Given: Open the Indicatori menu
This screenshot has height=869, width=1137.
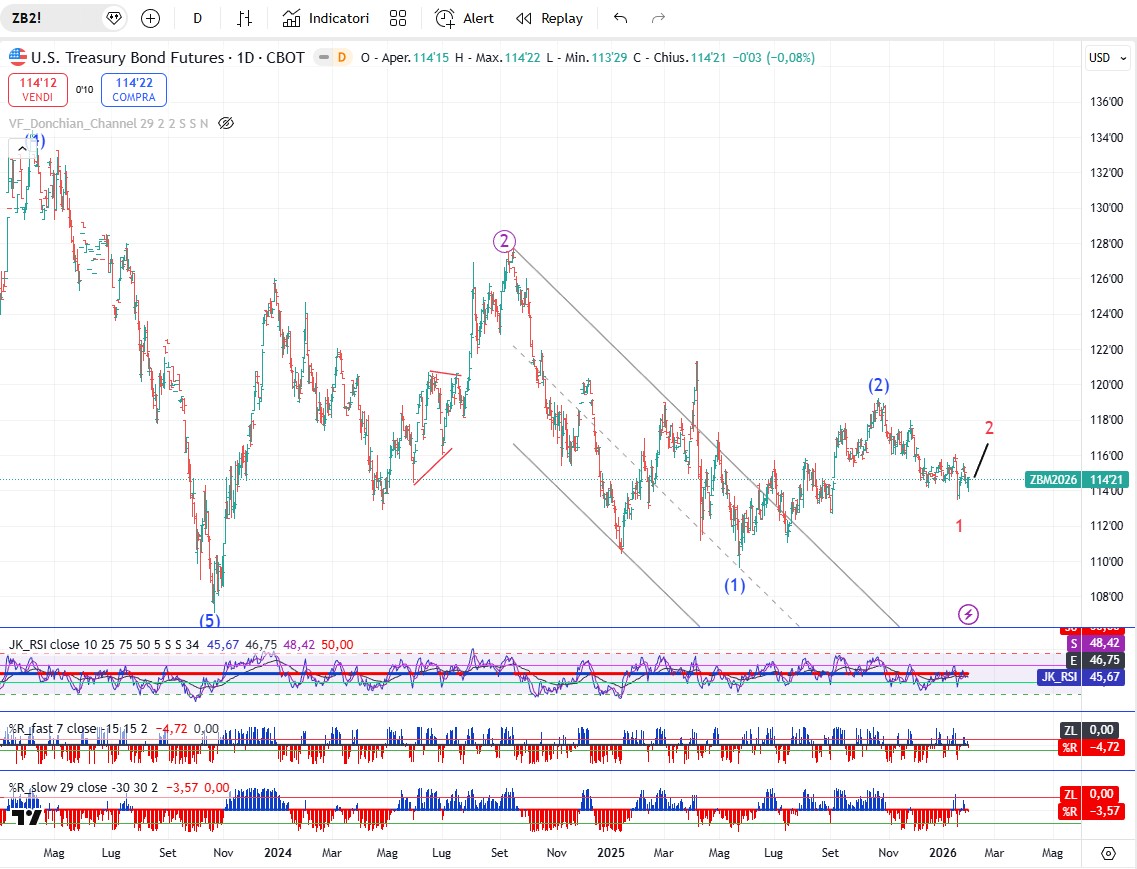Looking at the screenshot, I should 325,18.
